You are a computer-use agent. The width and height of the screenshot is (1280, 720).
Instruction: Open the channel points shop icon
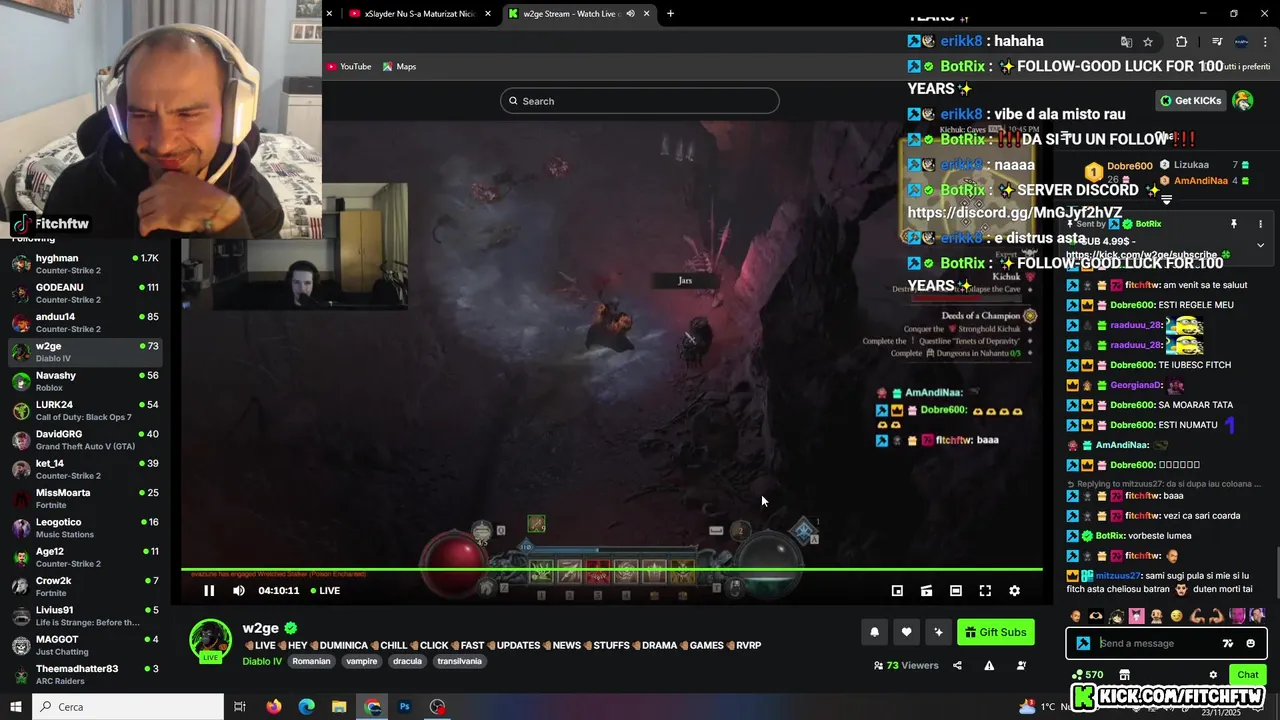1124,675
